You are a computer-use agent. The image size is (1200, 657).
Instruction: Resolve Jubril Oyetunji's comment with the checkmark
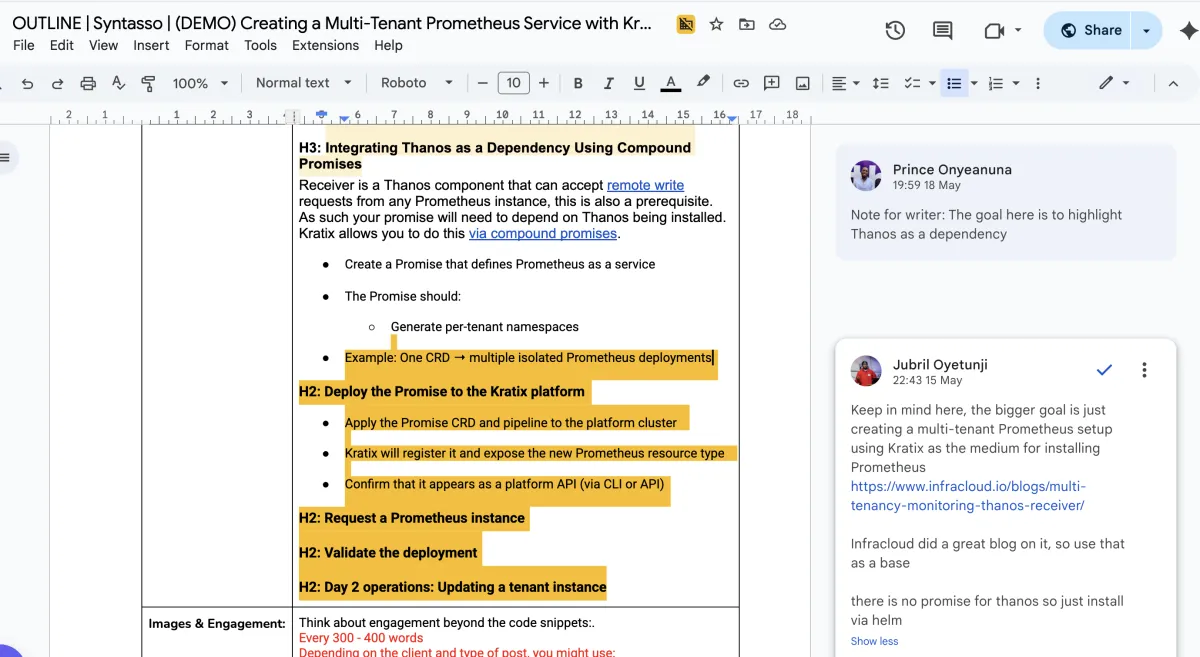tap(1104, 370)
